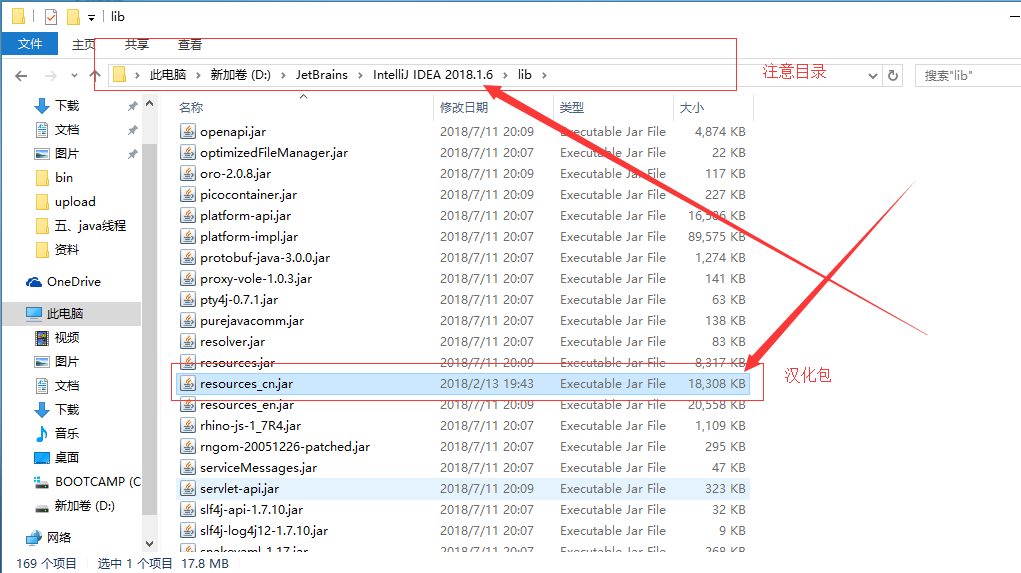
Task: Click the Back navigation arrow
Action: click(21, 76)
